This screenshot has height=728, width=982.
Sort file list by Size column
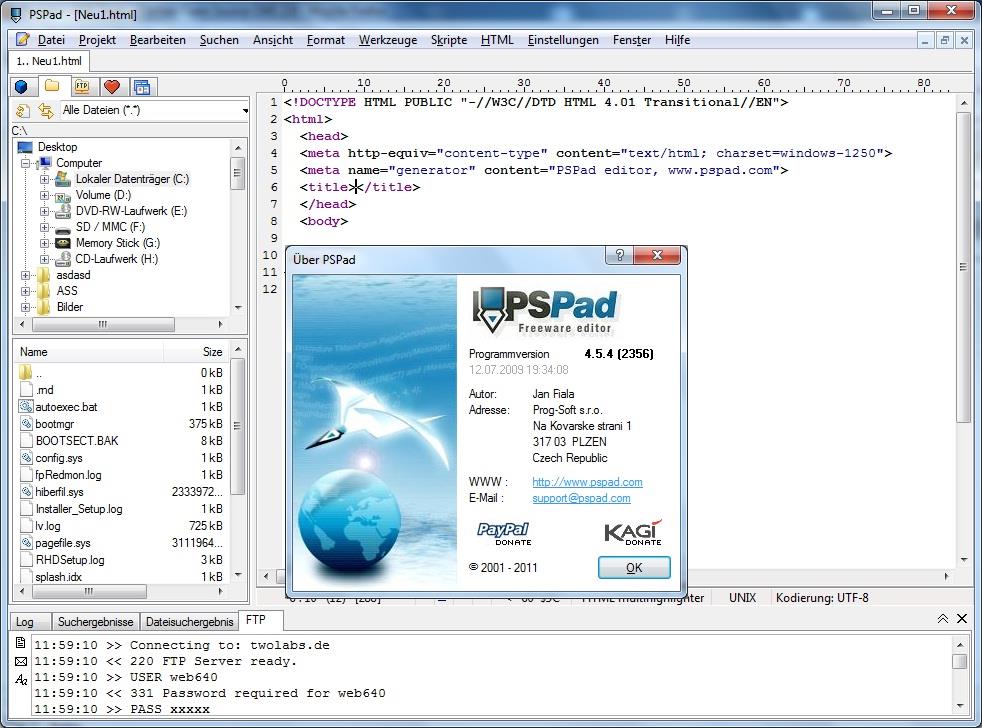click(197, 352)
